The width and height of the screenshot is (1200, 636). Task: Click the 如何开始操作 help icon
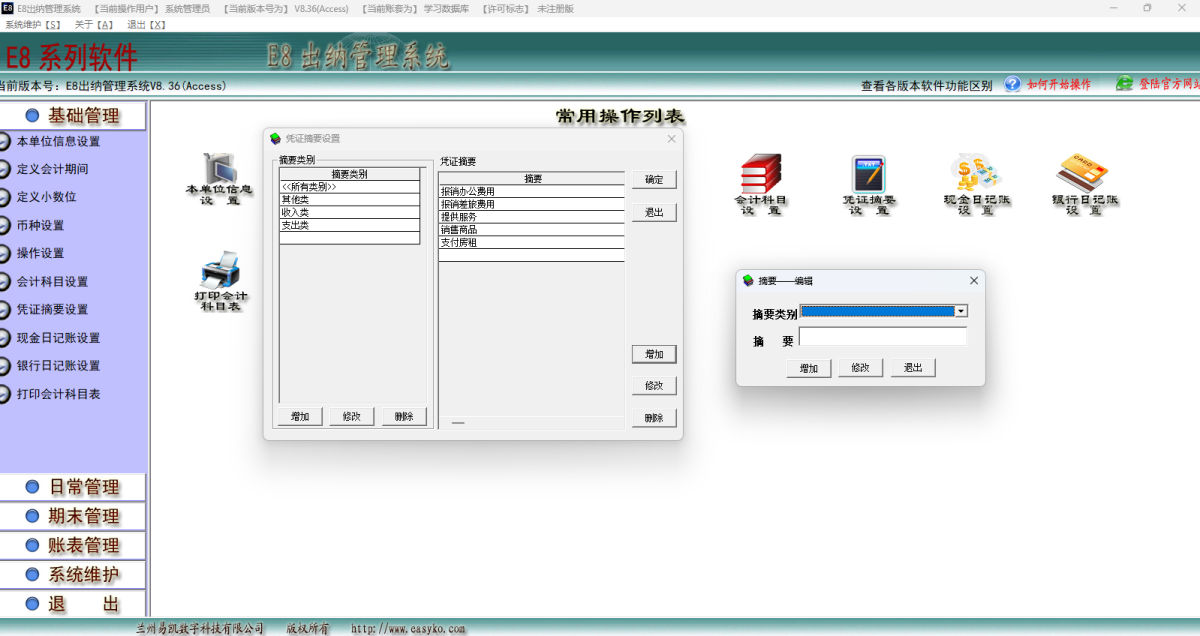1010,84
